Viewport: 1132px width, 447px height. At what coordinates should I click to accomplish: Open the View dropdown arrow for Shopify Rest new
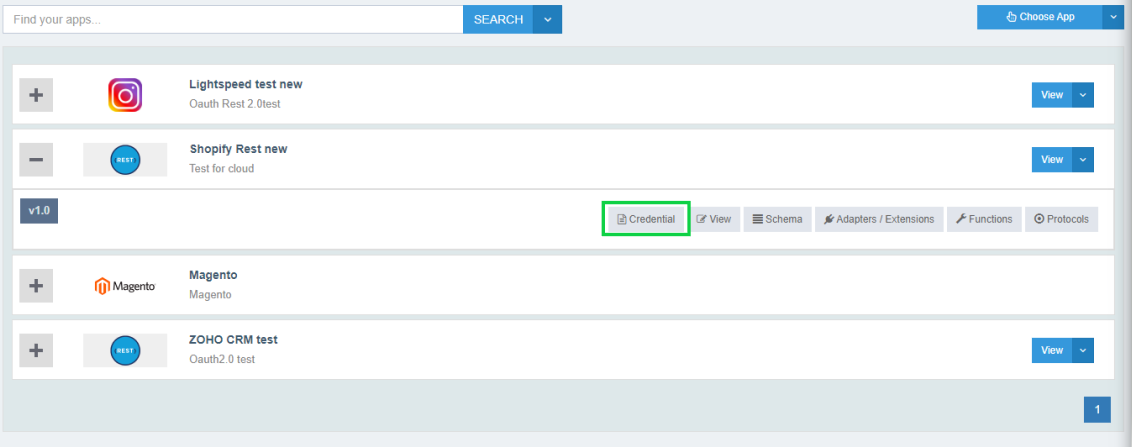(x=1083, y=160)
